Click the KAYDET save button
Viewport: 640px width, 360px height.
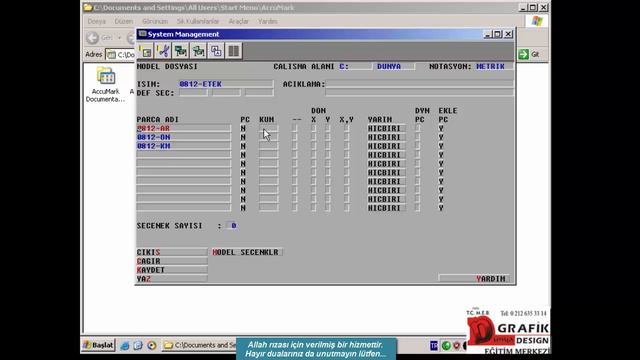pyautogui.click(x=172, y=270)
